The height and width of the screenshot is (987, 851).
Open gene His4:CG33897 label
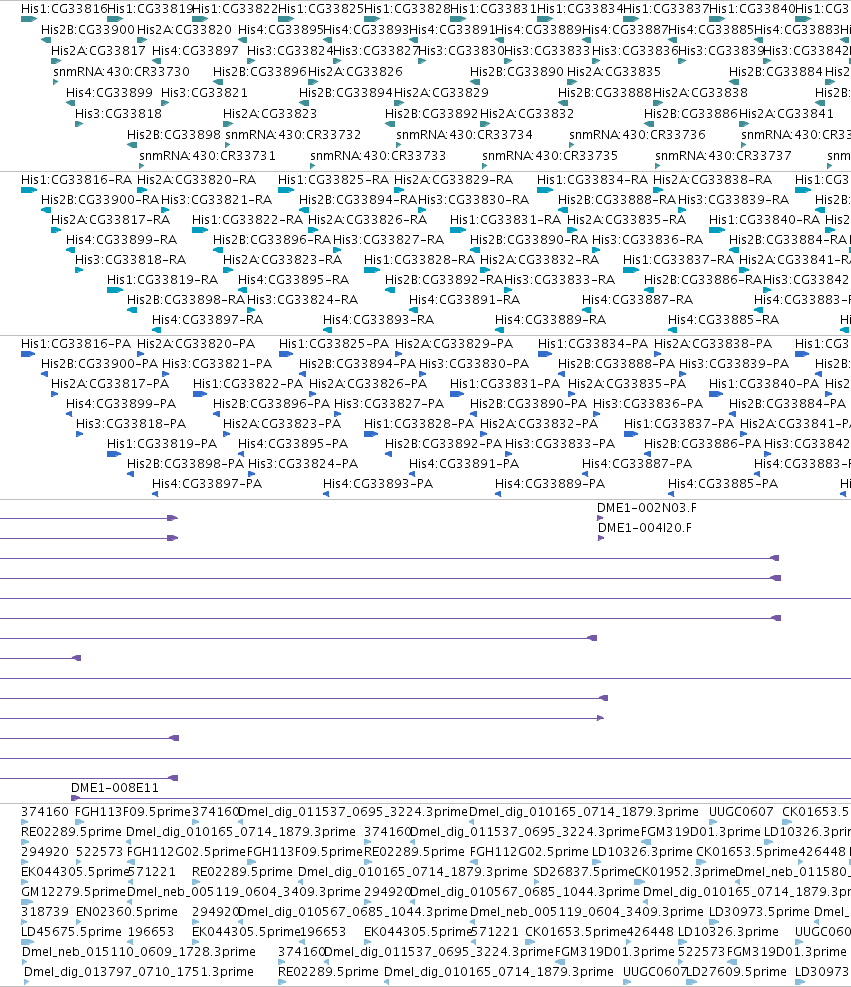pos(195,50)
